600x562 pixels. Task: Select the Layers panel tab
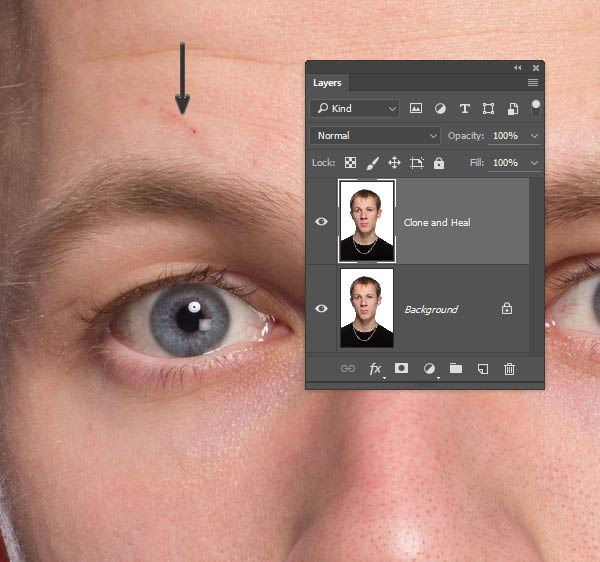(x=327, y=83)
